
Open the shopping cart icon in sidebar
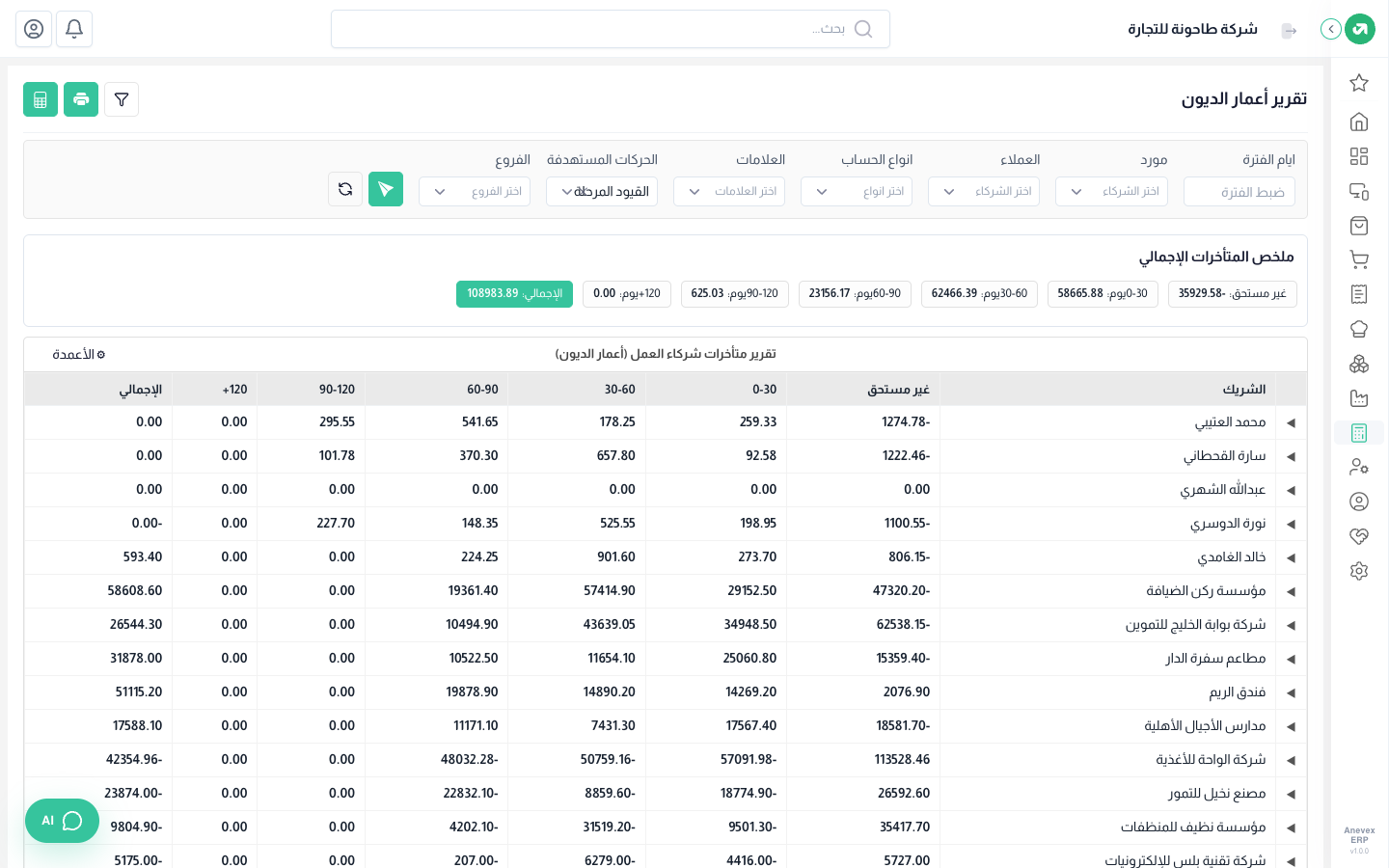(x=1359, y=259)
